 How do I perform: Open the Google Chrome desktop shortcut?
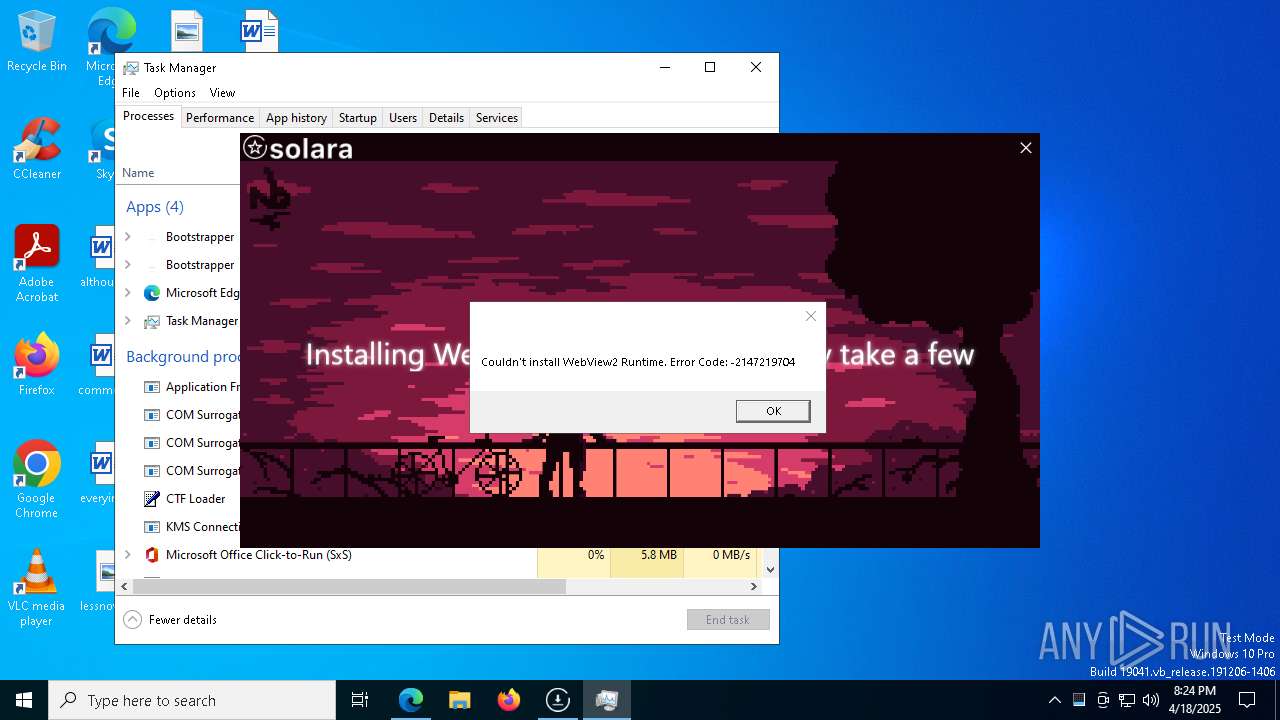pyautogui.click(x=37, y=480)
